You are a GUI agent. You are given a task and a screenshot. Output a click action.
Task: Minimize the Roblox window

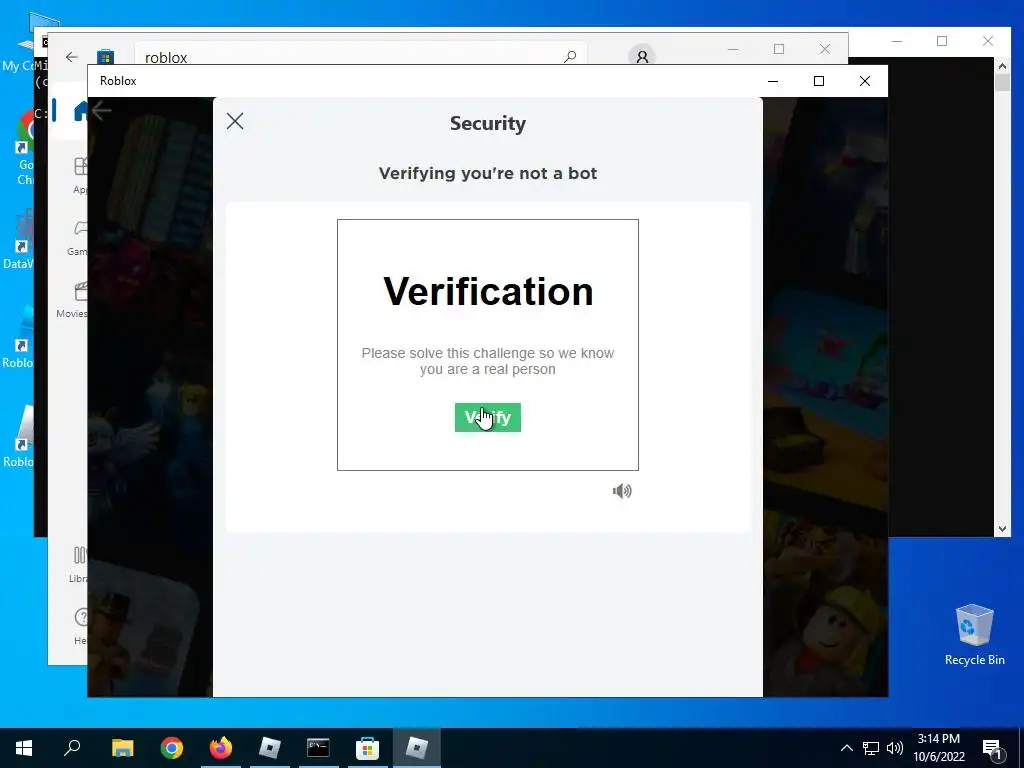pos(773,81)
